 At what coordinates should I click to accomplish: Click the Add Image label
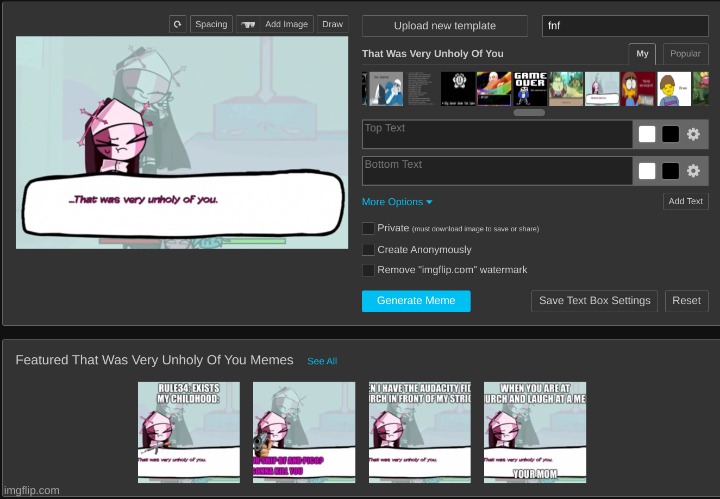pyautogui.click(x=287, y=24)
